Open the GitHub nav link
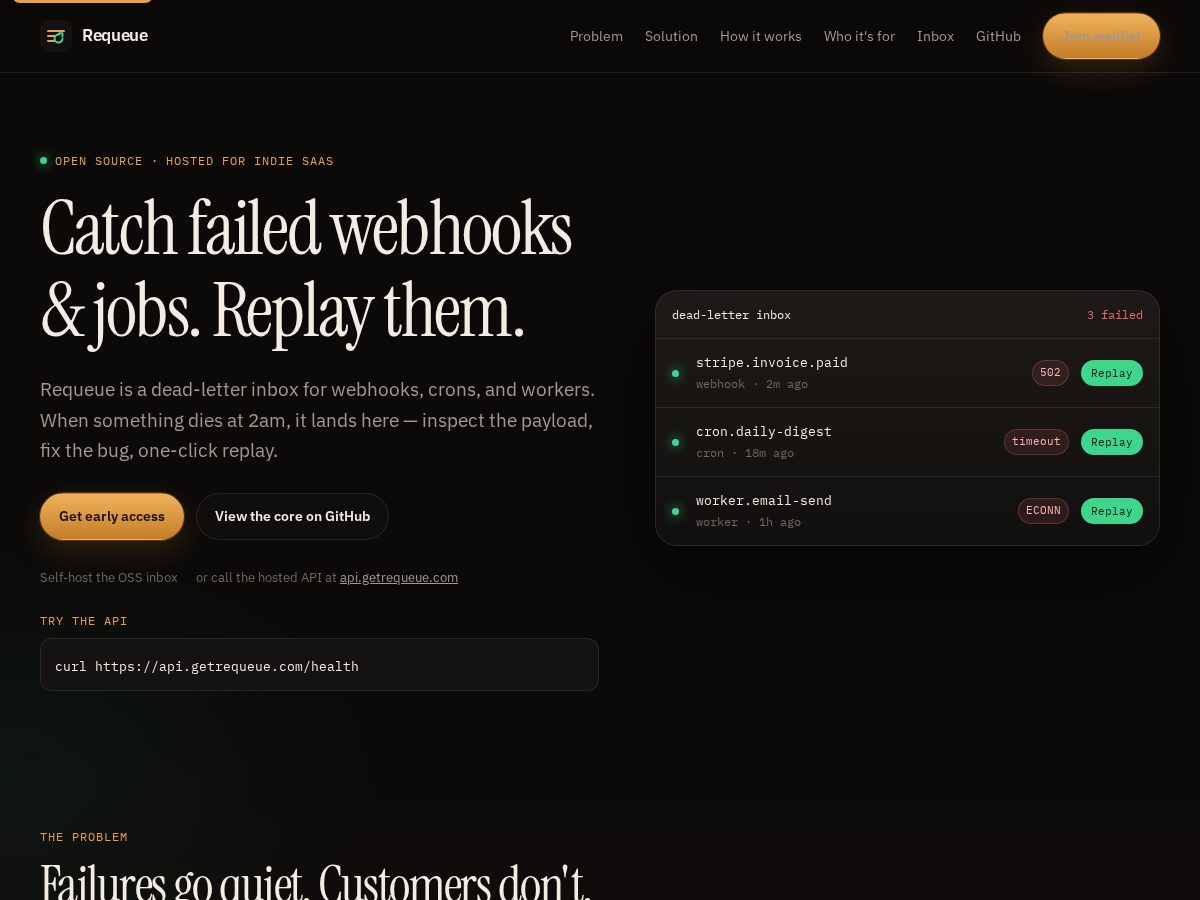 [x=998, y=36]
